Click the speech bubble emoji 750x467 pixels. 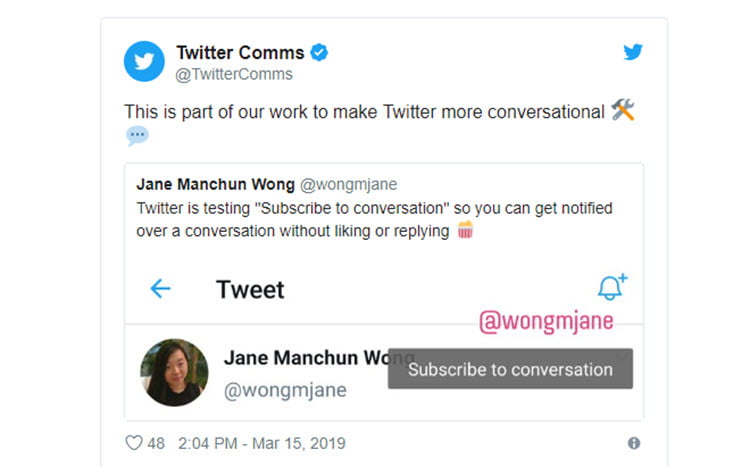[137, 135]
